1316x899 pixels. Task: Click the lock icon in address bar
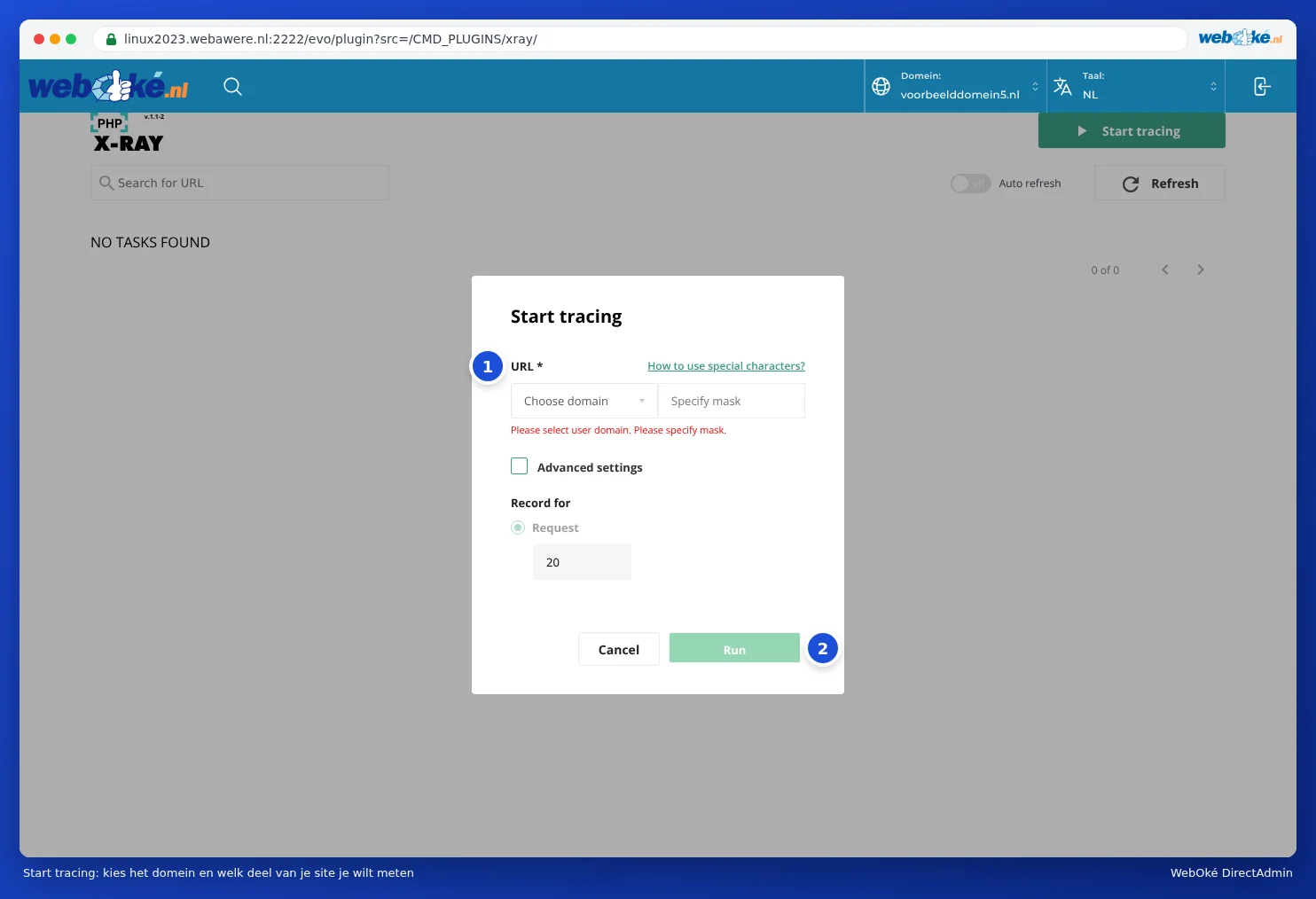tap(111, 39)
